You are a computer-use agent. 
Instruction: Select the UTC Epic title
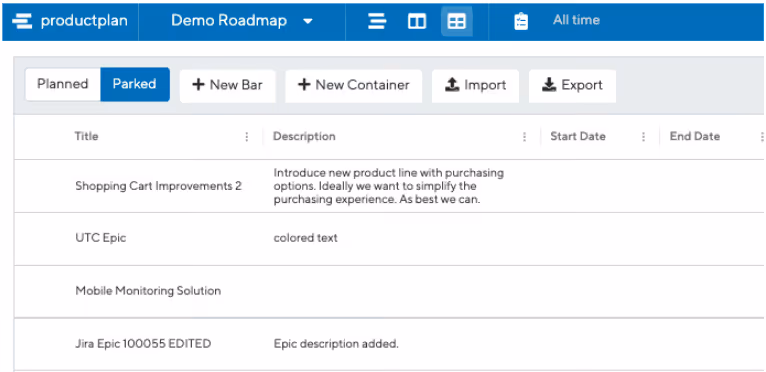(x=101, y=239)
